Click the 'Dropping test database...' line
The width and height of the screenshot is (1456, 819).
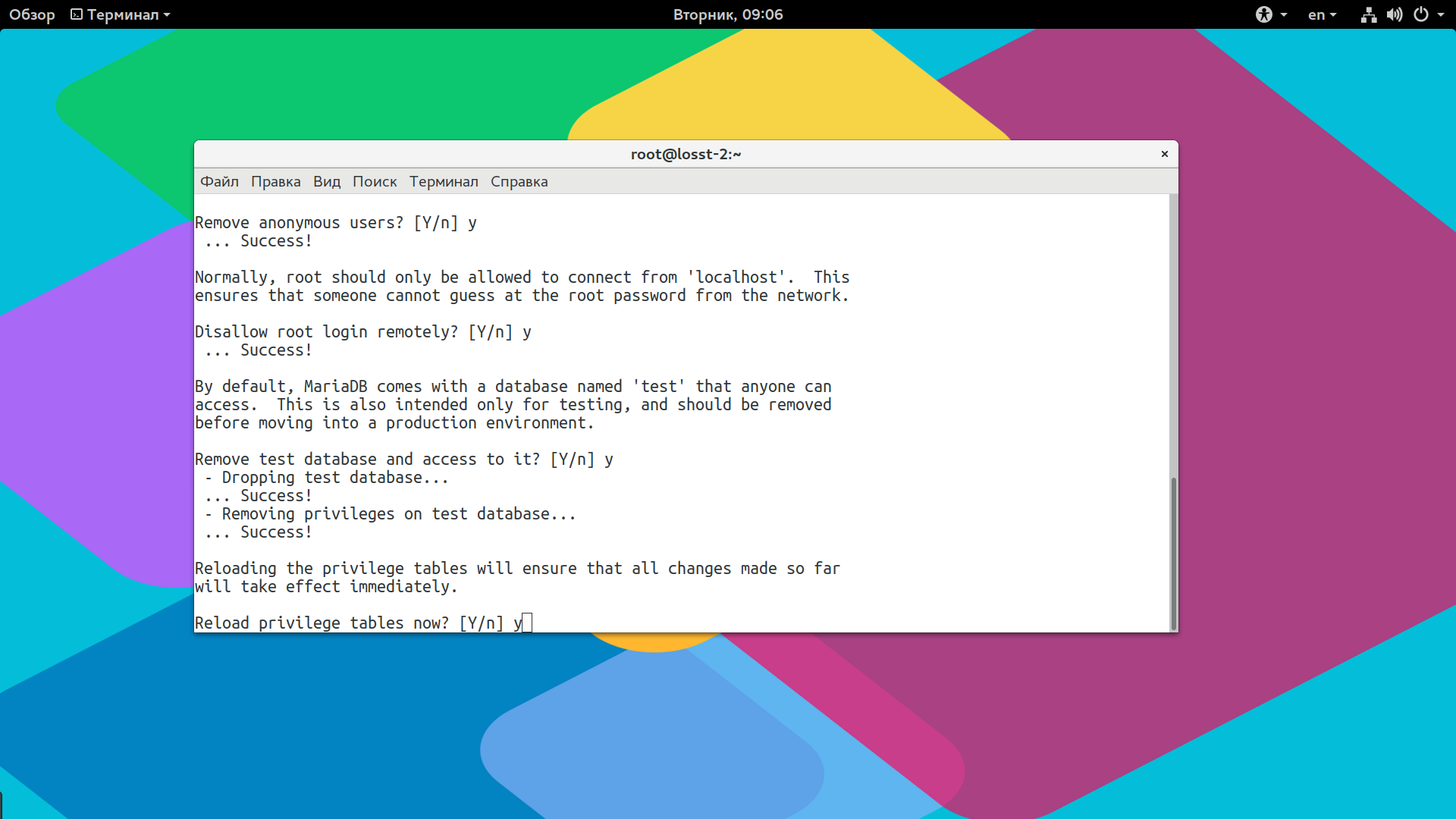click(x=327, y=477)
